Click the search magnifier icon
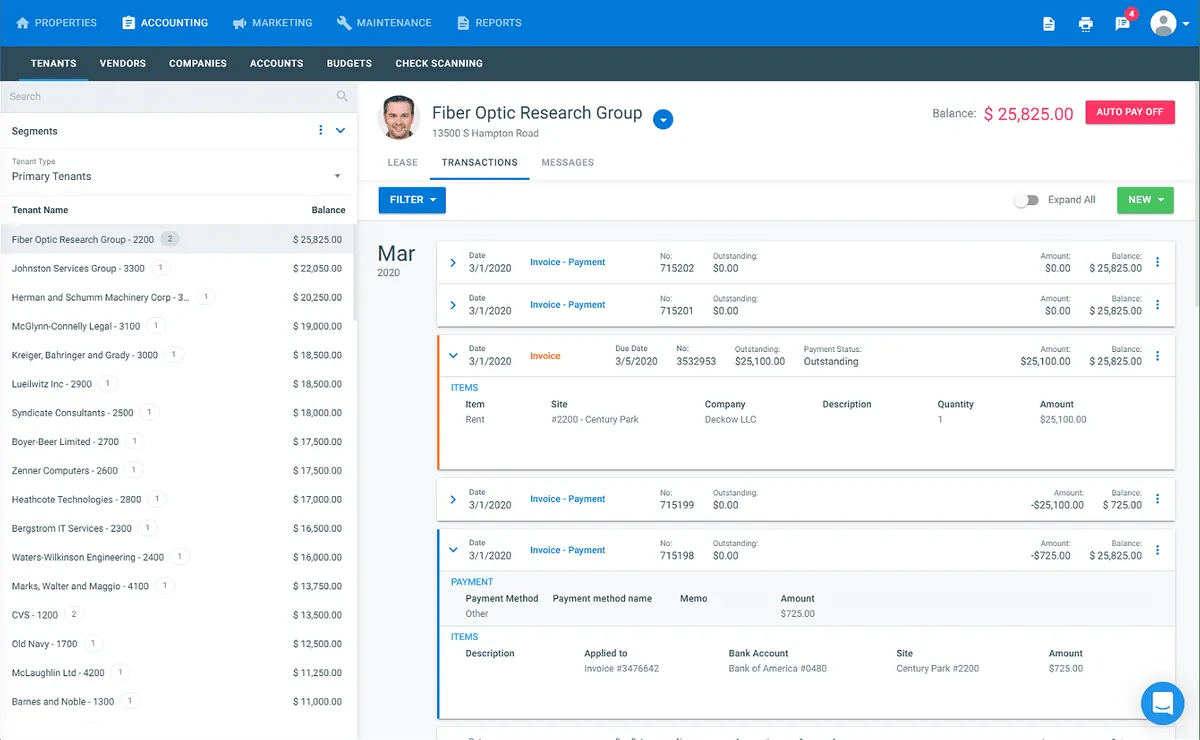 point(342,97)
